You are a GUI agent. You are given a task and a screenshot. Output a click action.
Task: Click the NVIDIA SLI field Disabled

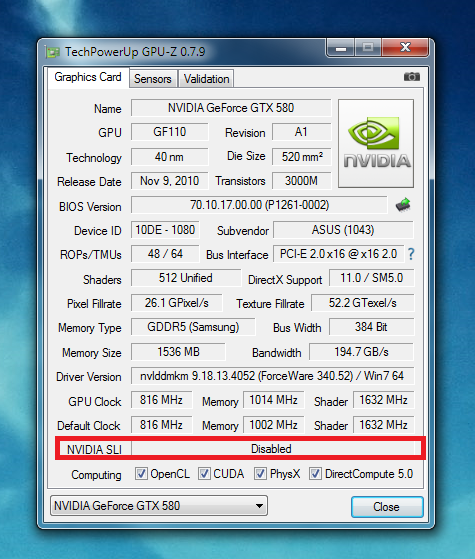tap(272, 449)
